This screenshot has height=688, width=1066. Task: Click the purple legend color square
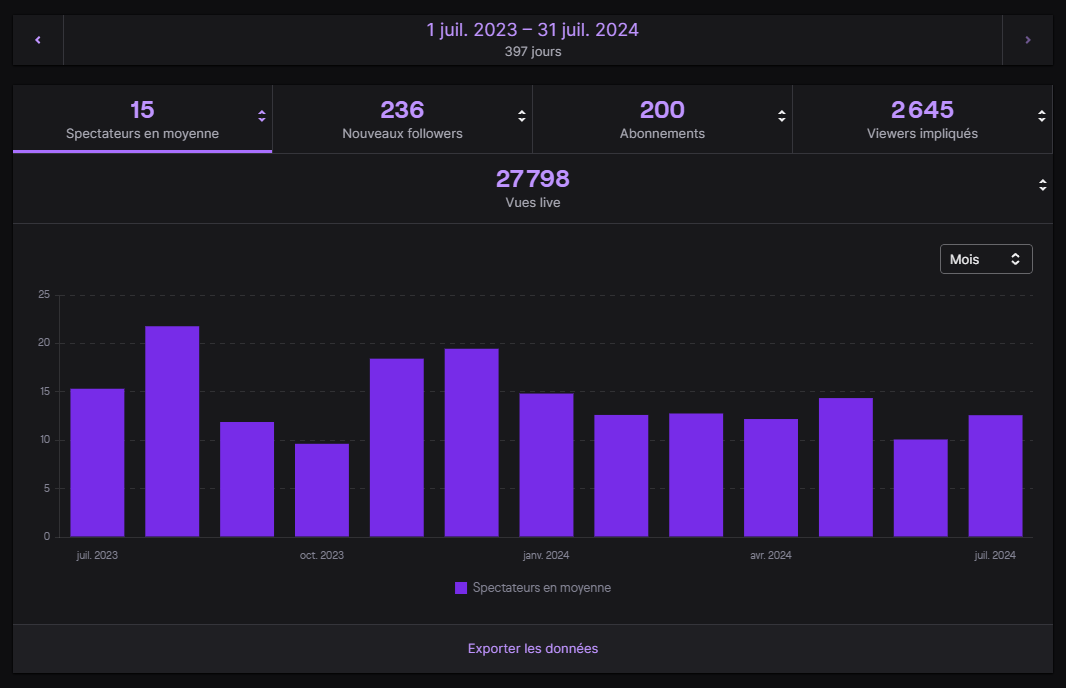tap(461, 588)
